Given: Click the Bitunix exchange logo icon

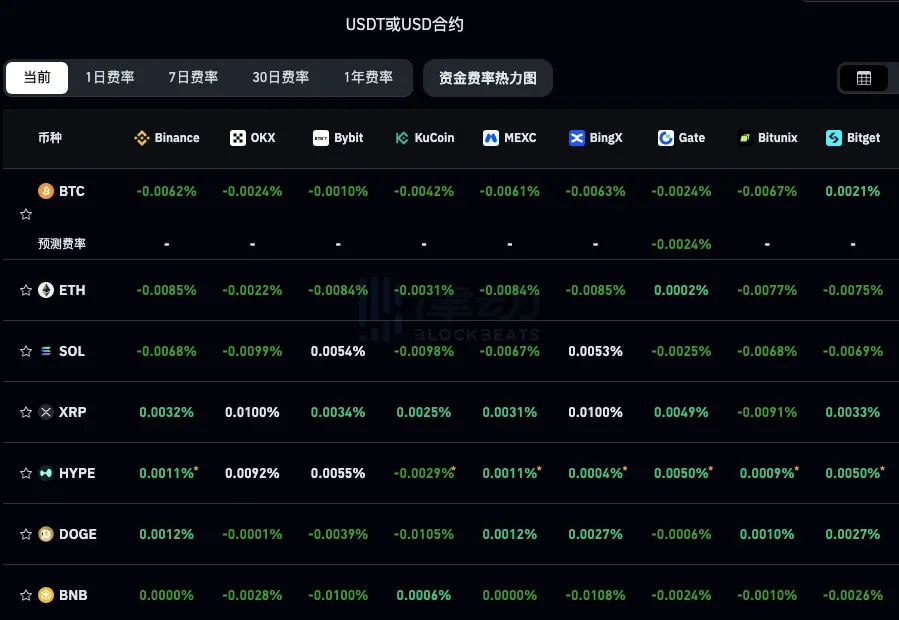Looking at the screenshot, I should (x=745, y=138).
